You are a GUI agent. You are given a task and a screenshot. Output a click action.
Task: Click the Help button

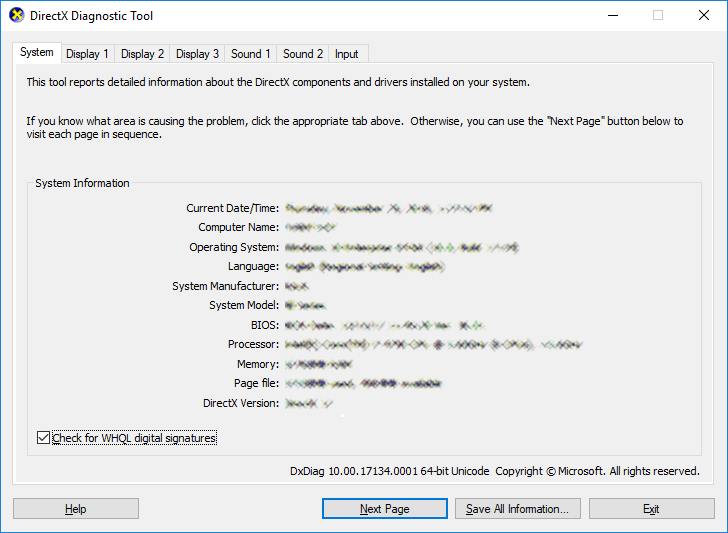[x=76, y=509]
